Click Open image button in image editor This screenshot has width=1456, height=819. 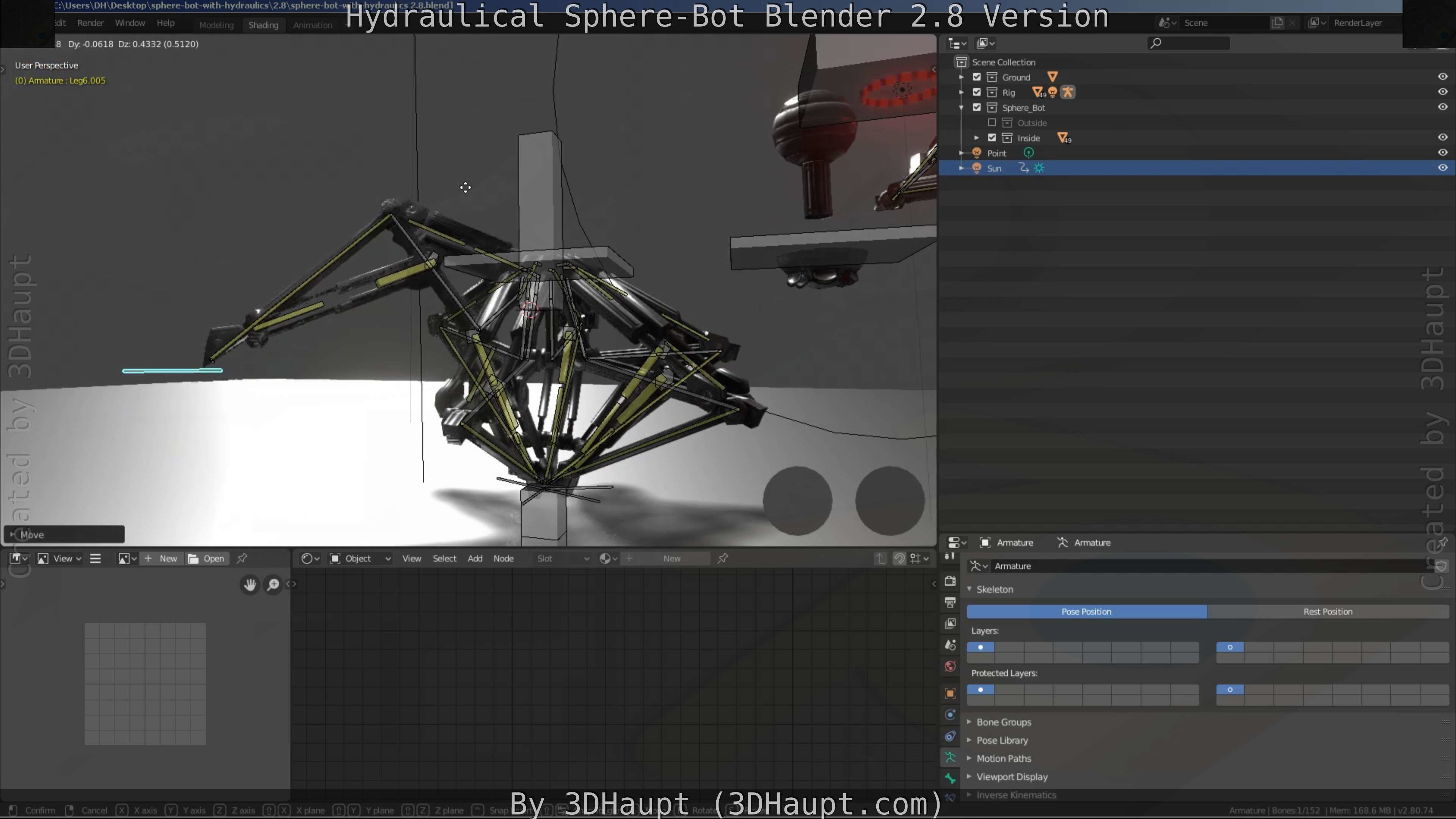207,559
